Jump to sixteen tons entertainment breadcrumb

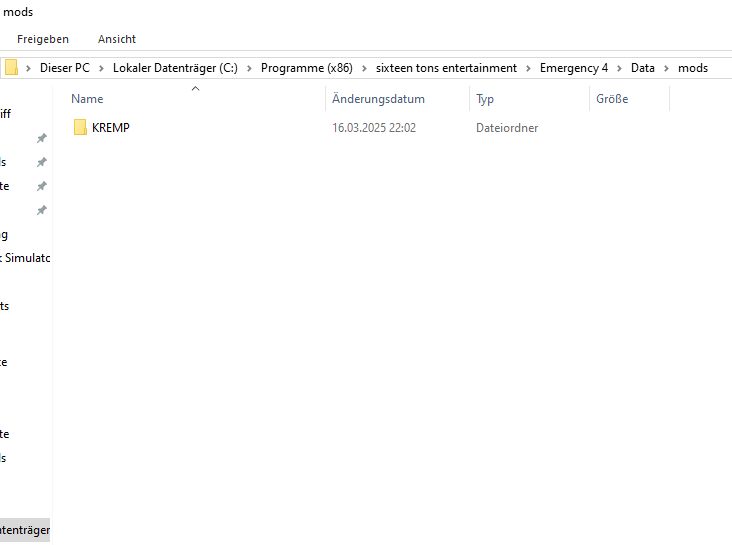pos(446,68)
